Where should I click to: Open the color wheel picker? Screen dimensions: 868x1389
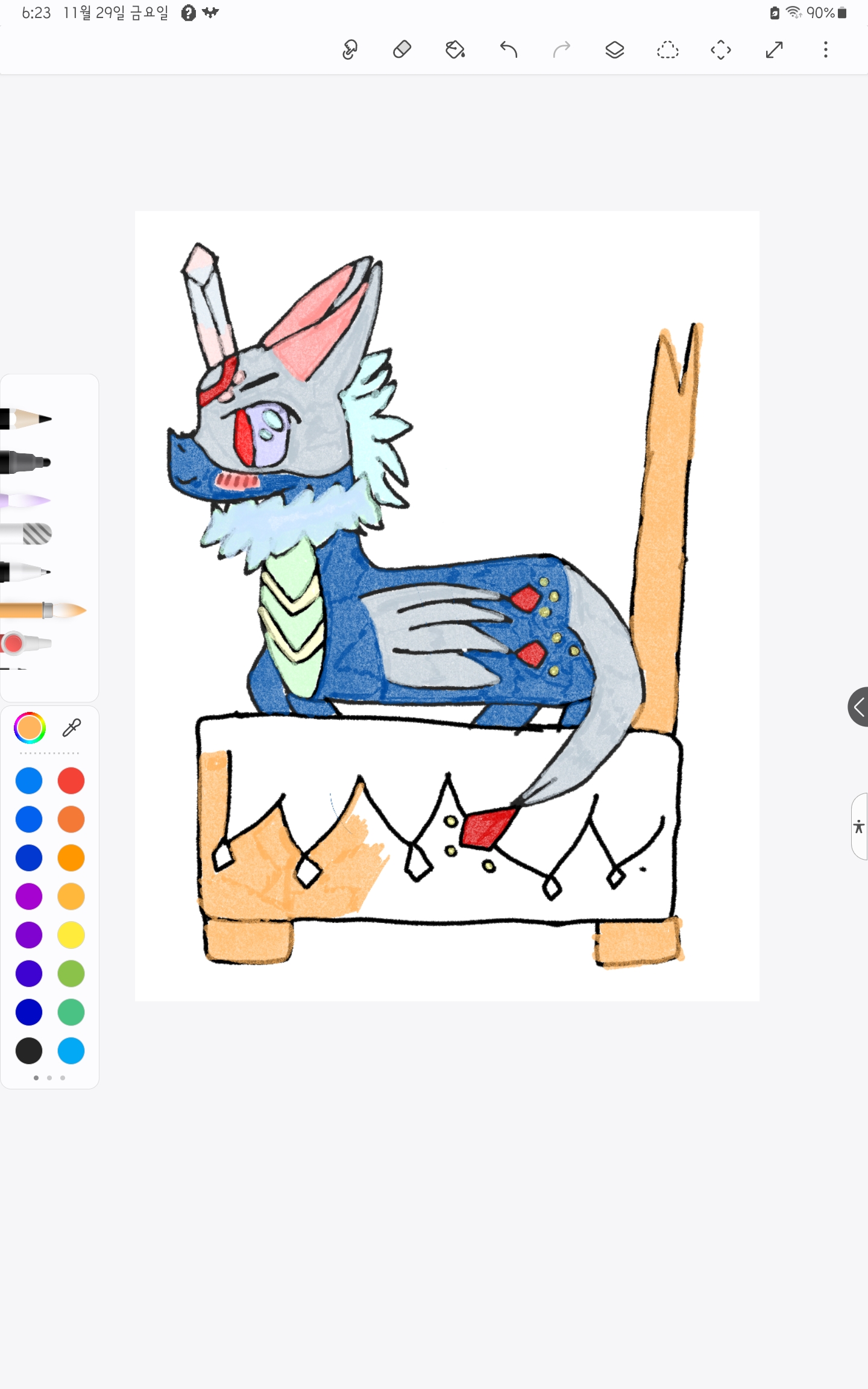pyautogui.click(x=30, y=728)
